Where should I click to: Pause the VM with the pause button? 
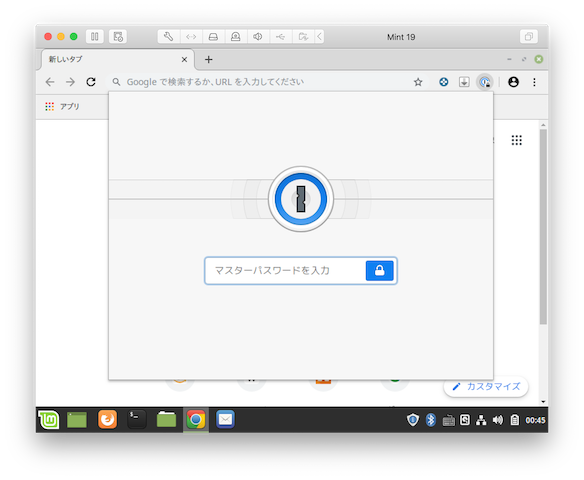point(95,36)
